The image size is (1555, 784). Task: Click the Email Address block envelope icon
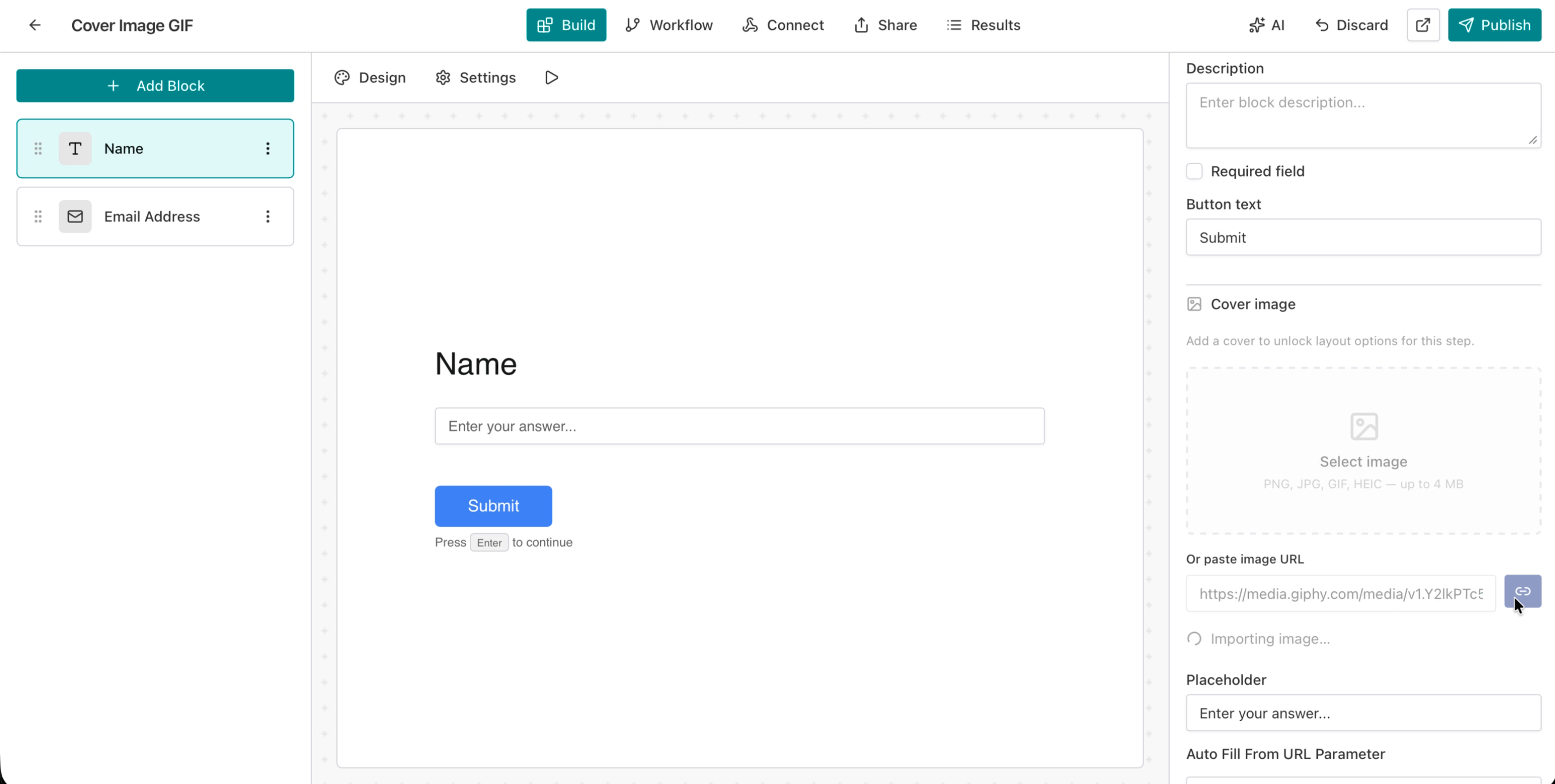(75, 216)
